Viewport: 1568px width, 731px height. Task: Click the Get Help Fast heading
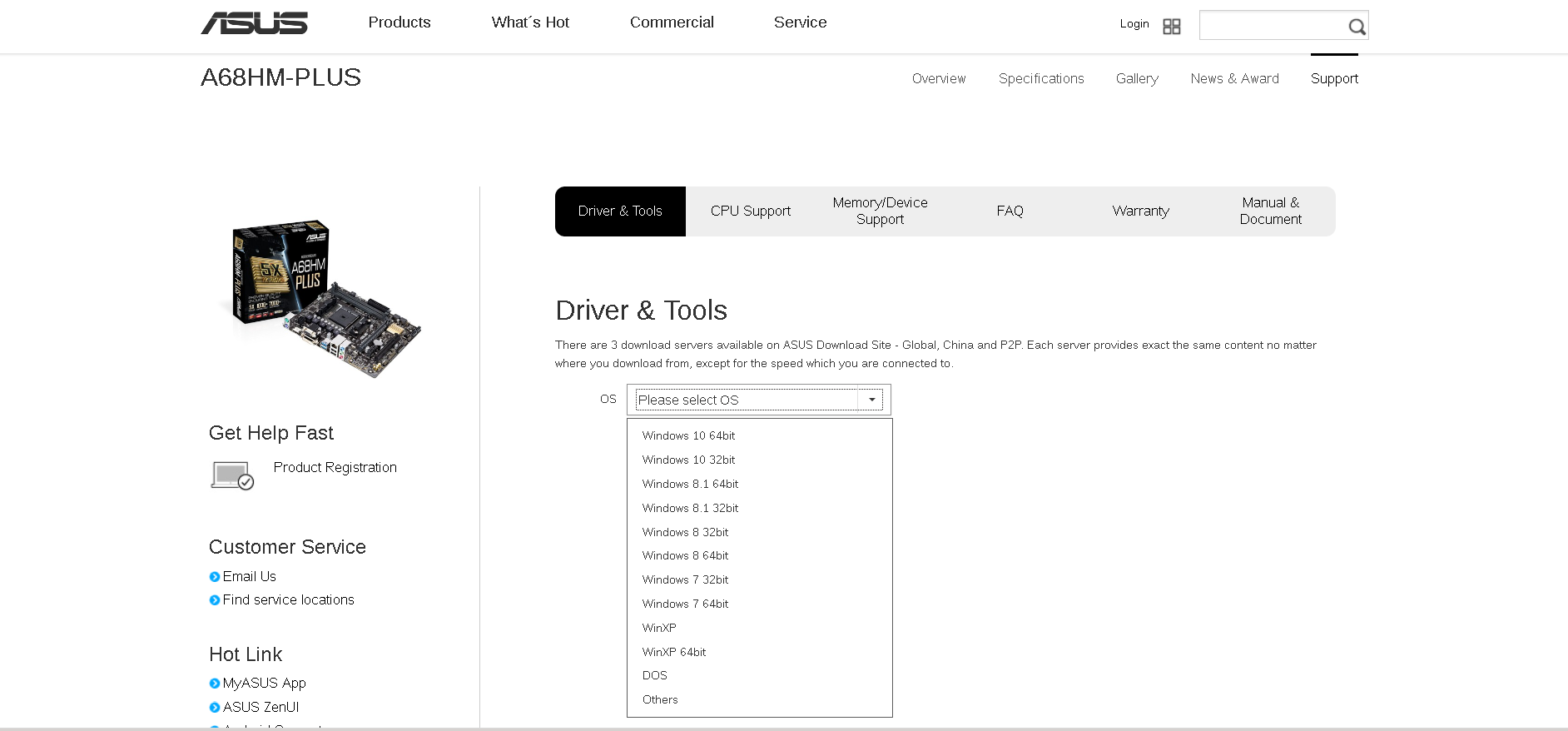coord(270,433)
